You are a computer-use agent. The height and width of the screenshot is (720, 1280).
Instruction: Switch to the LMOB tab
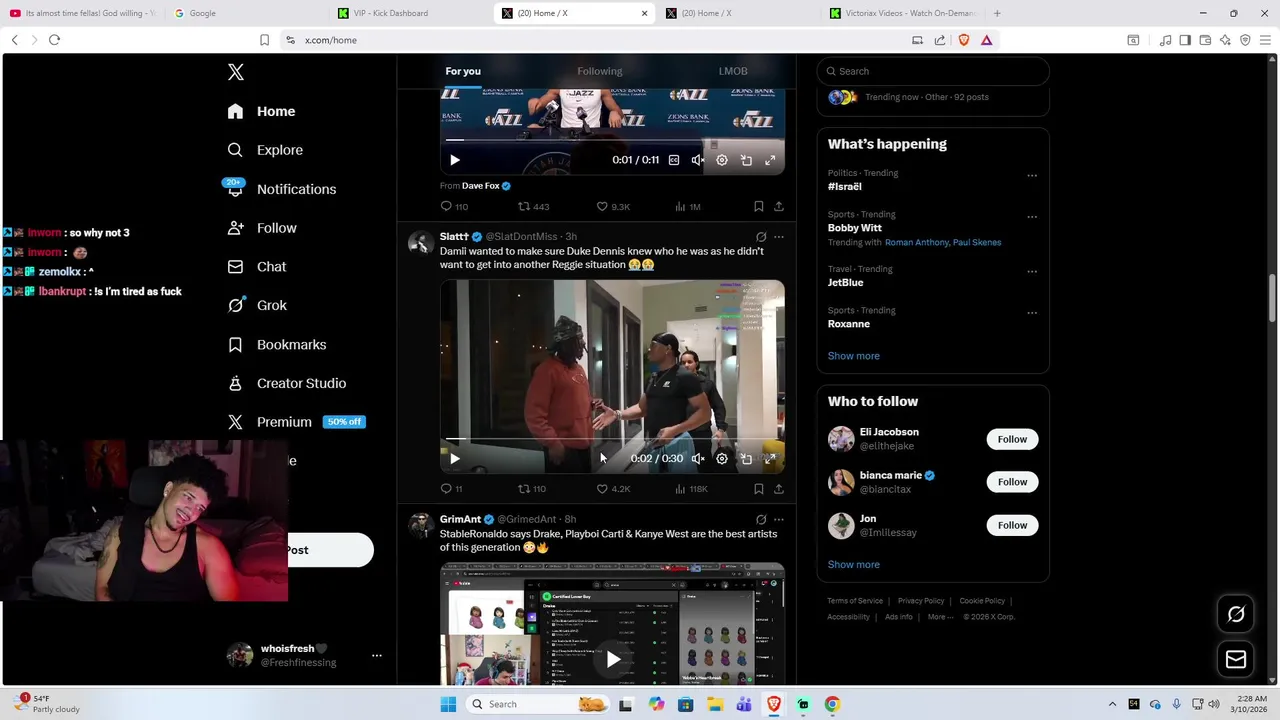click(733, 71)
